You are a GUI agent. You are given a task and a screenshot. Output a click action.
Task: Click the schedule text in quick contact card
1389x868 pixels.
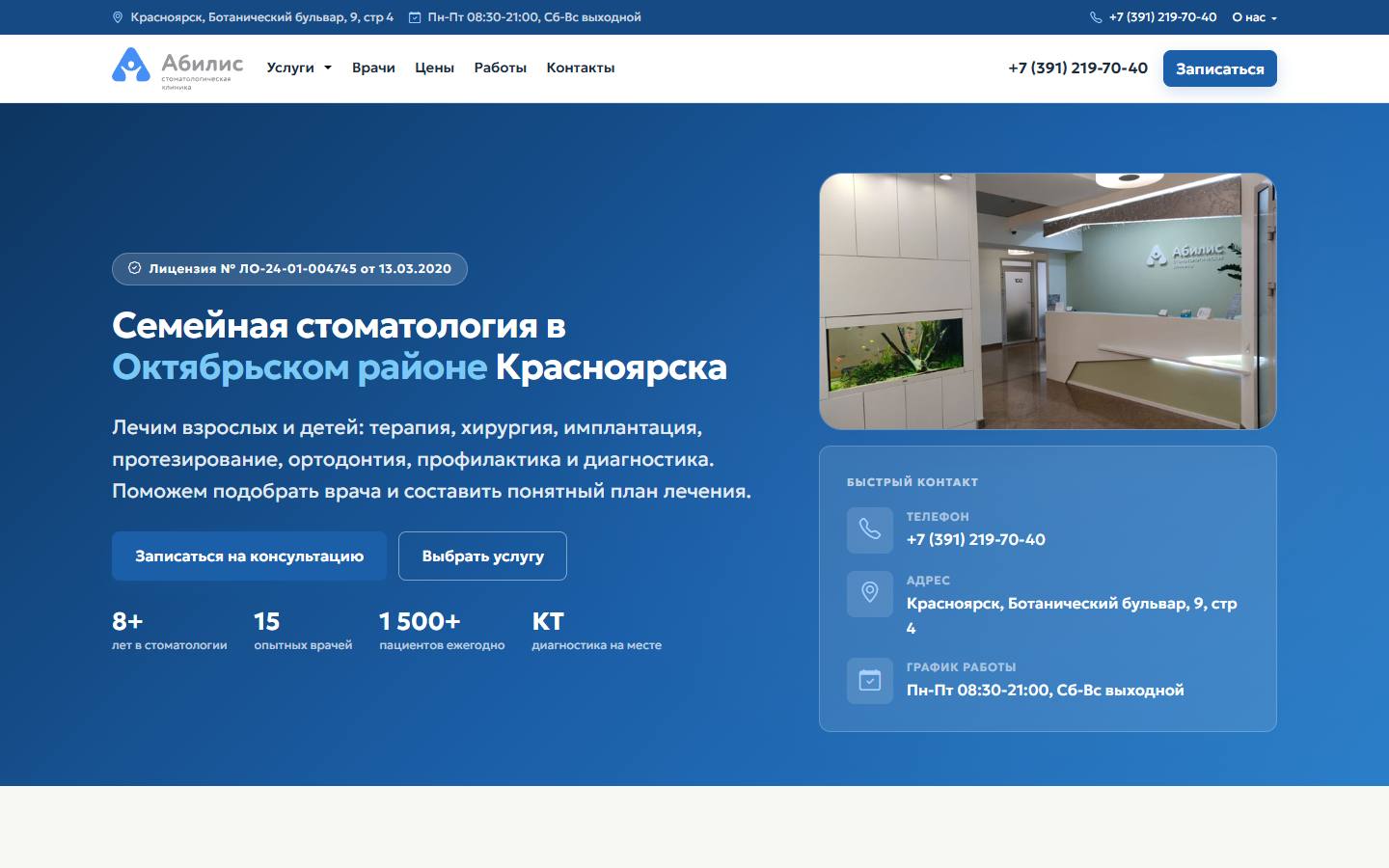[1046, 690]
